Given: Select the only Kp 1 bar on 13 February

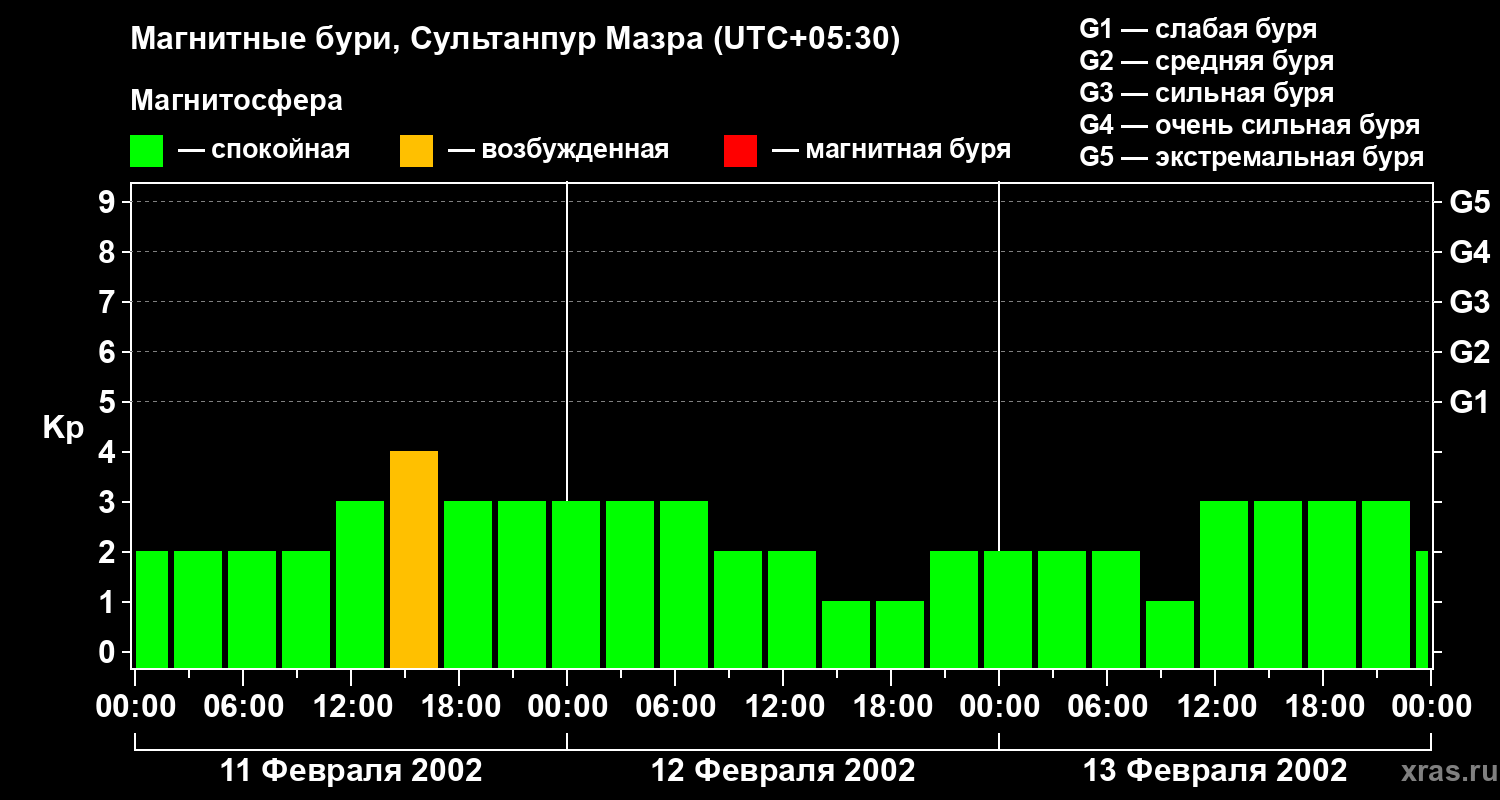Looking at the screenshot, I should (1170, 635).
